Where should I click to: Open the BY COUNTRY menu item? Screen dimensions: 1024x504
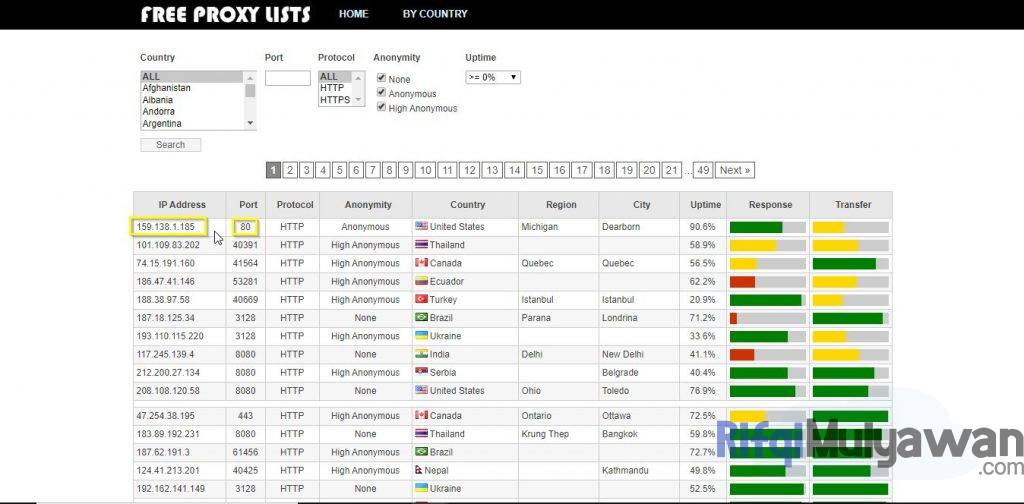point(435,14)
